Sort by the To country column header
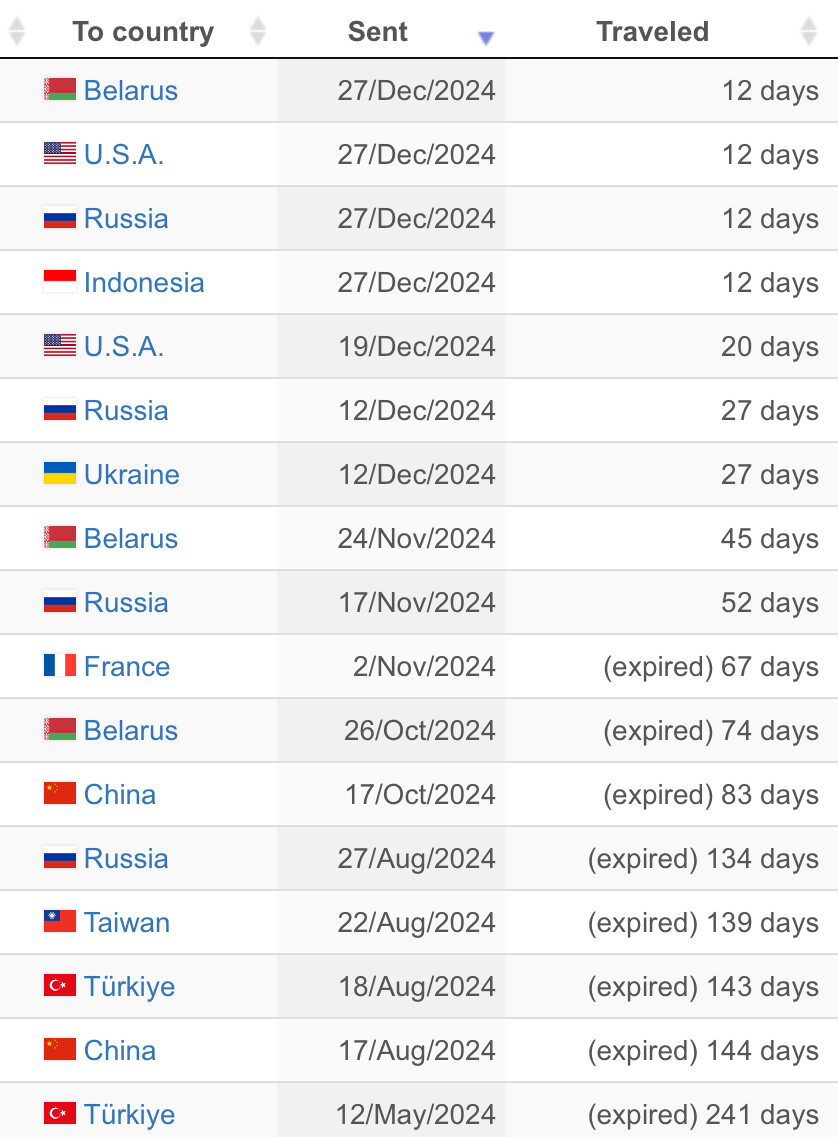Screen dimensions: 838x1137 143,32
